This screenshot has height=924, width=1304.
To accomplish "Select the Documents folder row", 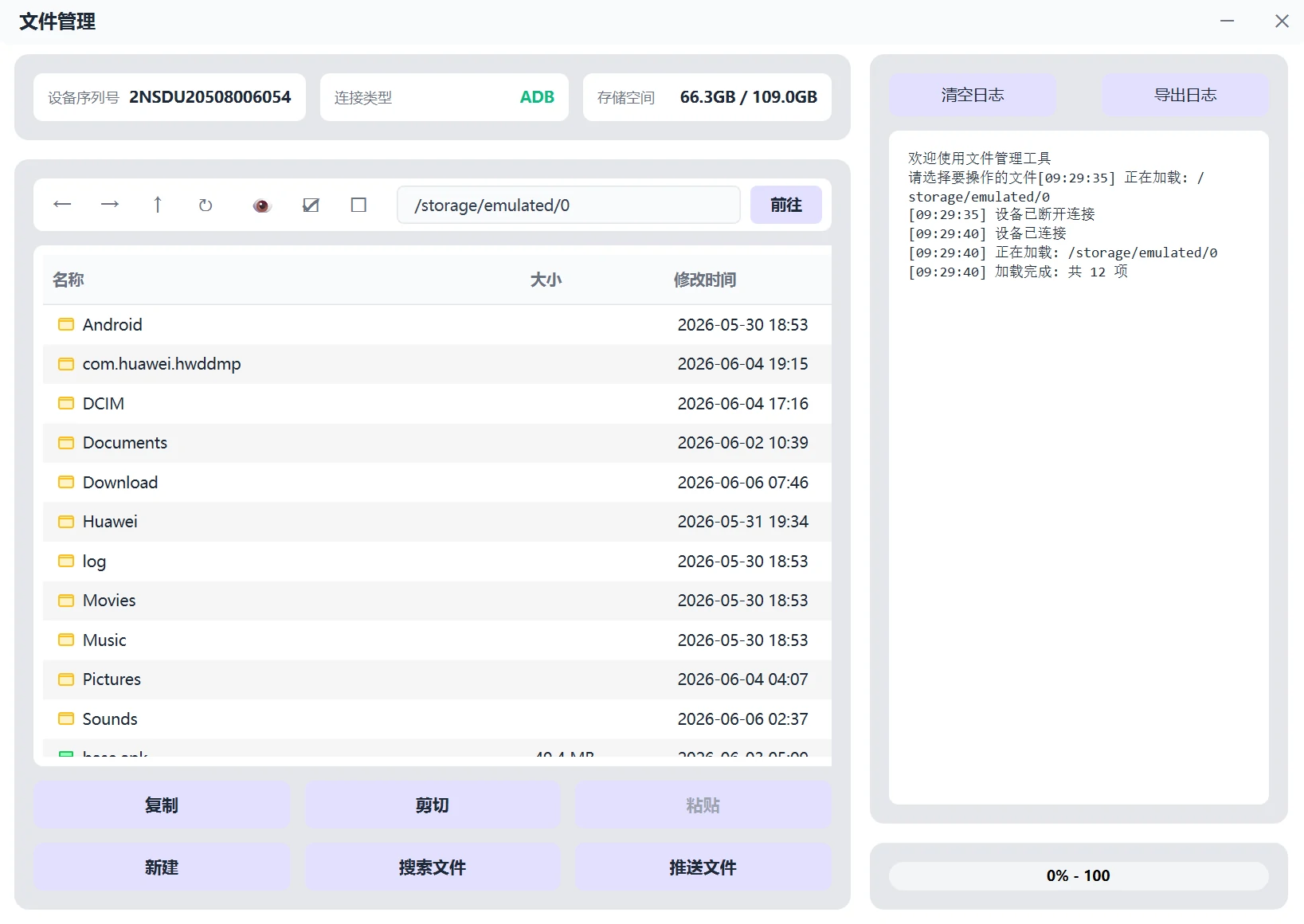I will 437,443.
